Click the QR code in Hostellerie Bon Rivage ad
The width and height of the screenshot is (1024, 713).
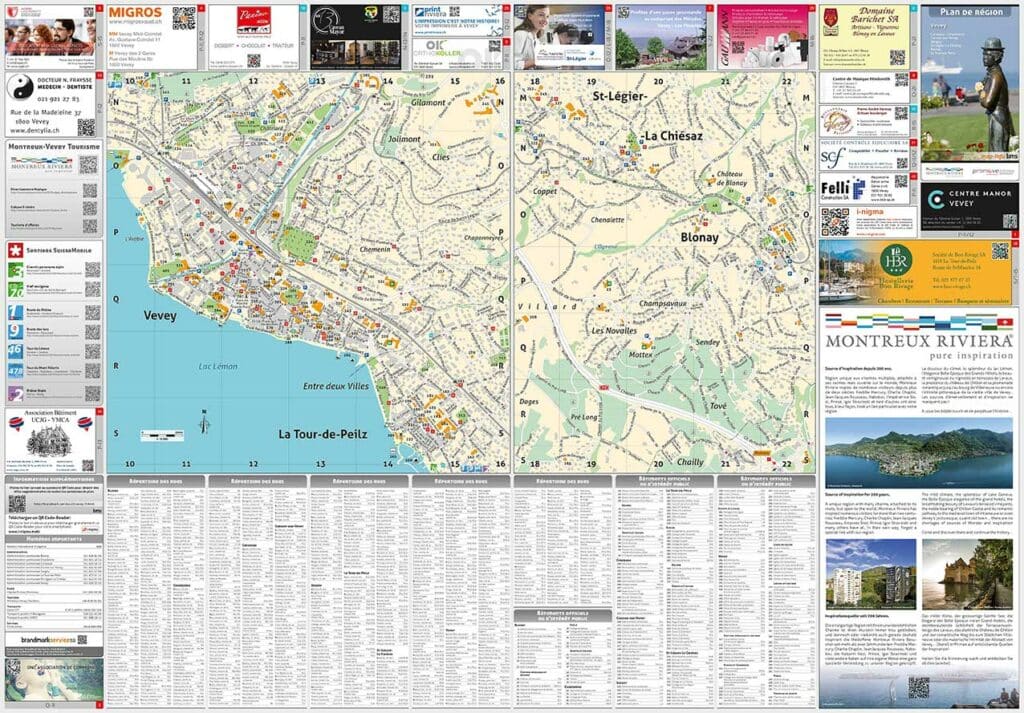(1000, 251)
